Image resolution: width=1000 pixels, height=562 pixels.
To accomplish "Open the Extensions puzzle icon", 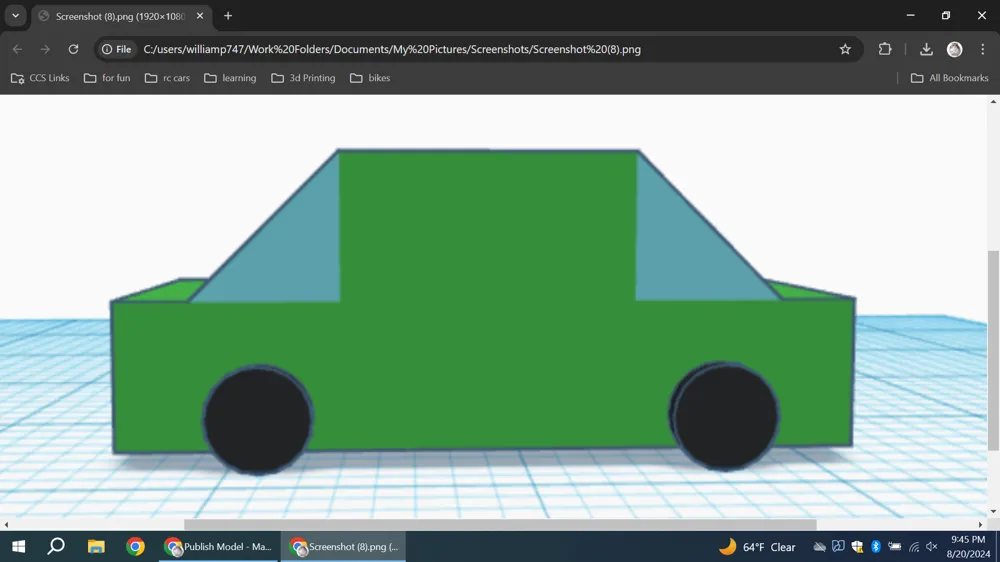I will tap(885, 49).
